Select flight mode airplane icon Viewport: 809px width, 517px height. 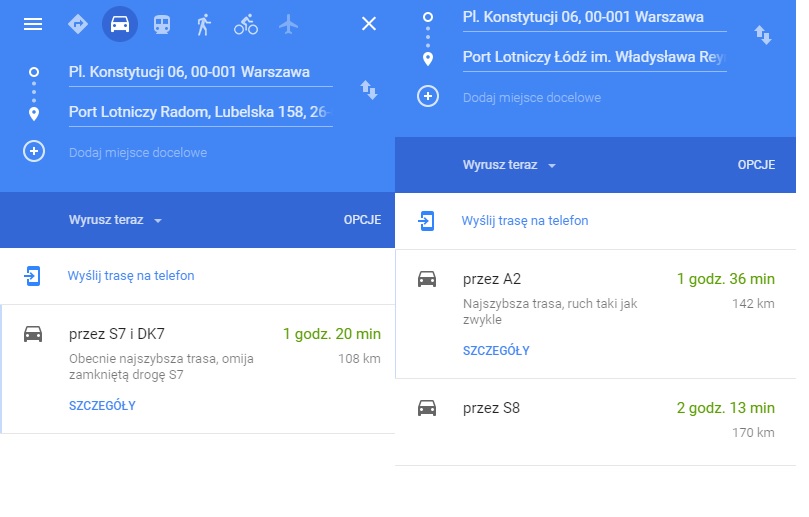pos(288,24)
